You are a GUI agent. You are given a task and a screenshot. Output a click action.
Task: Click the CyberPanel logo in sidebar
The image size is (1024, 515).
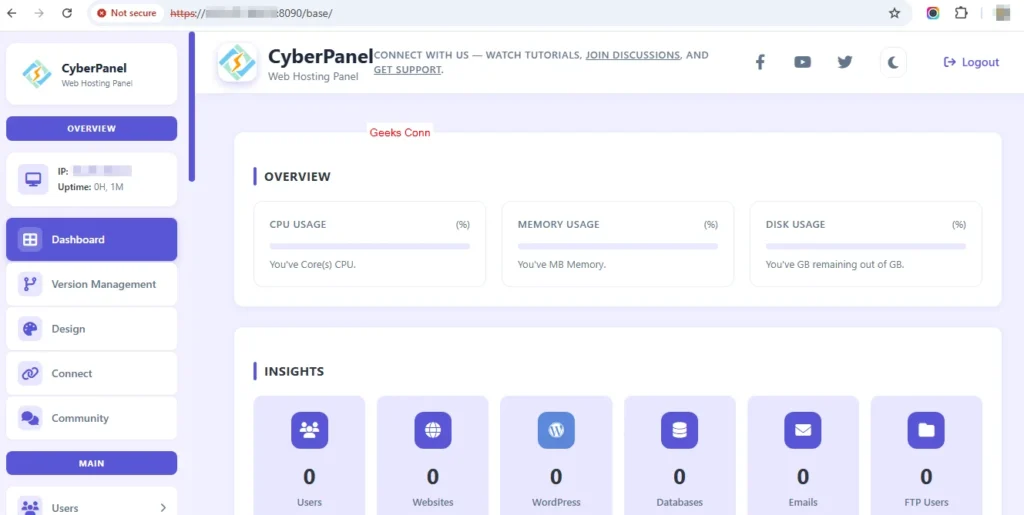pos(37,74)
